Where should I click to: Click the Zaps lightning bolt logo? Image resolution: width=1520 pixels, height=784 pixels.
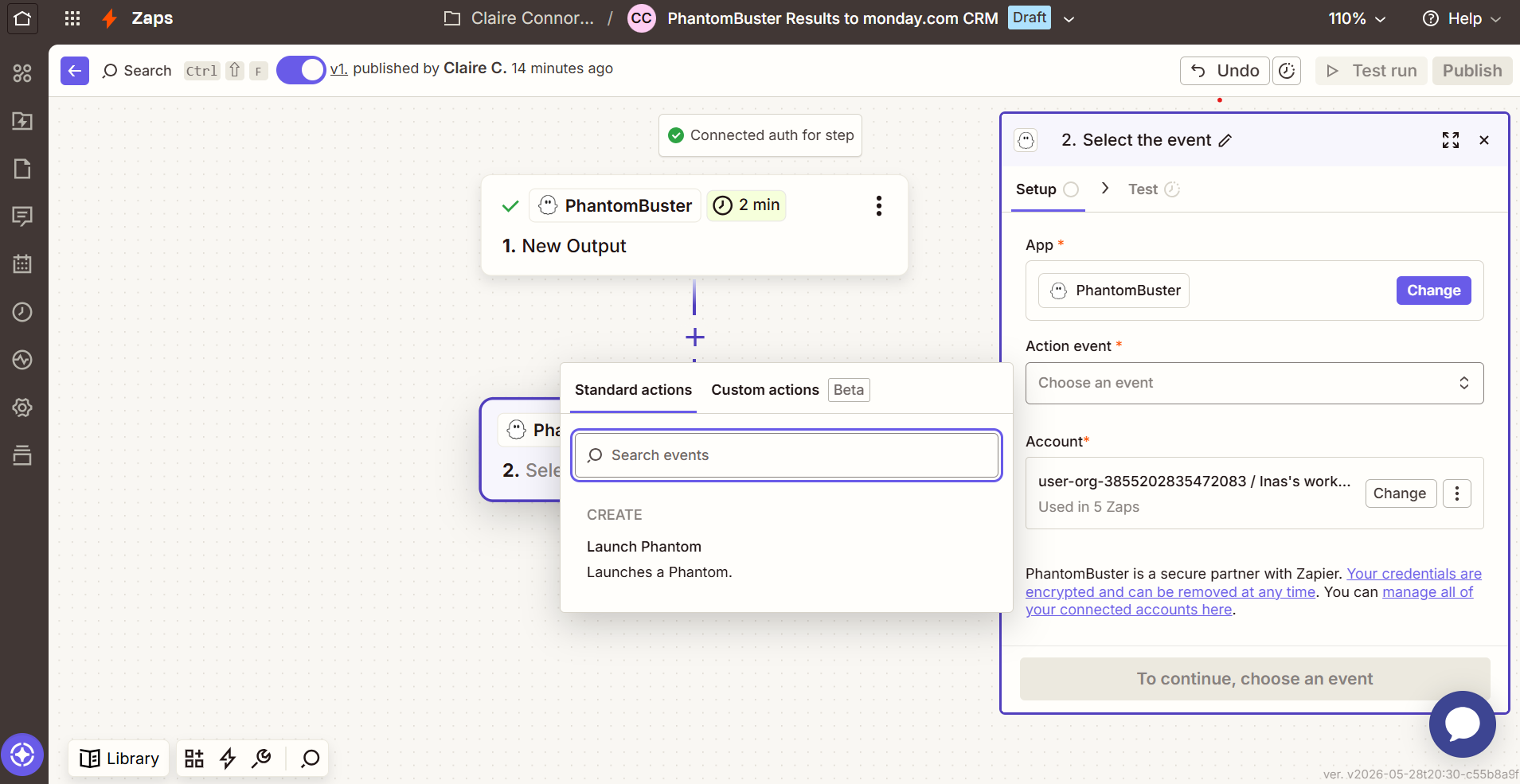tap(110, 18)
